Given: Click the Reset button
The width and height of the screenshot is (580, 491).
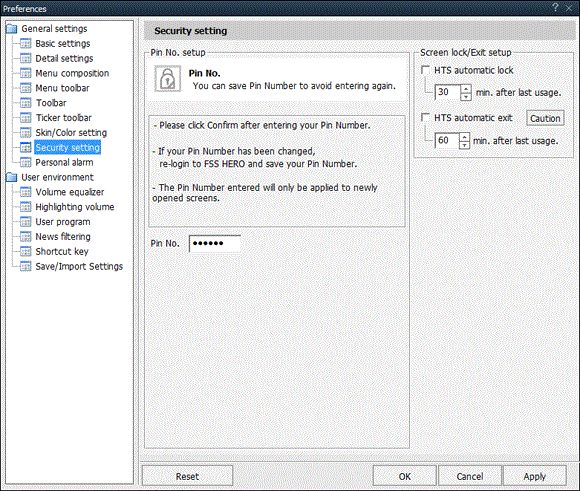Looking at the screenshot, I should (x=187, y=476).
